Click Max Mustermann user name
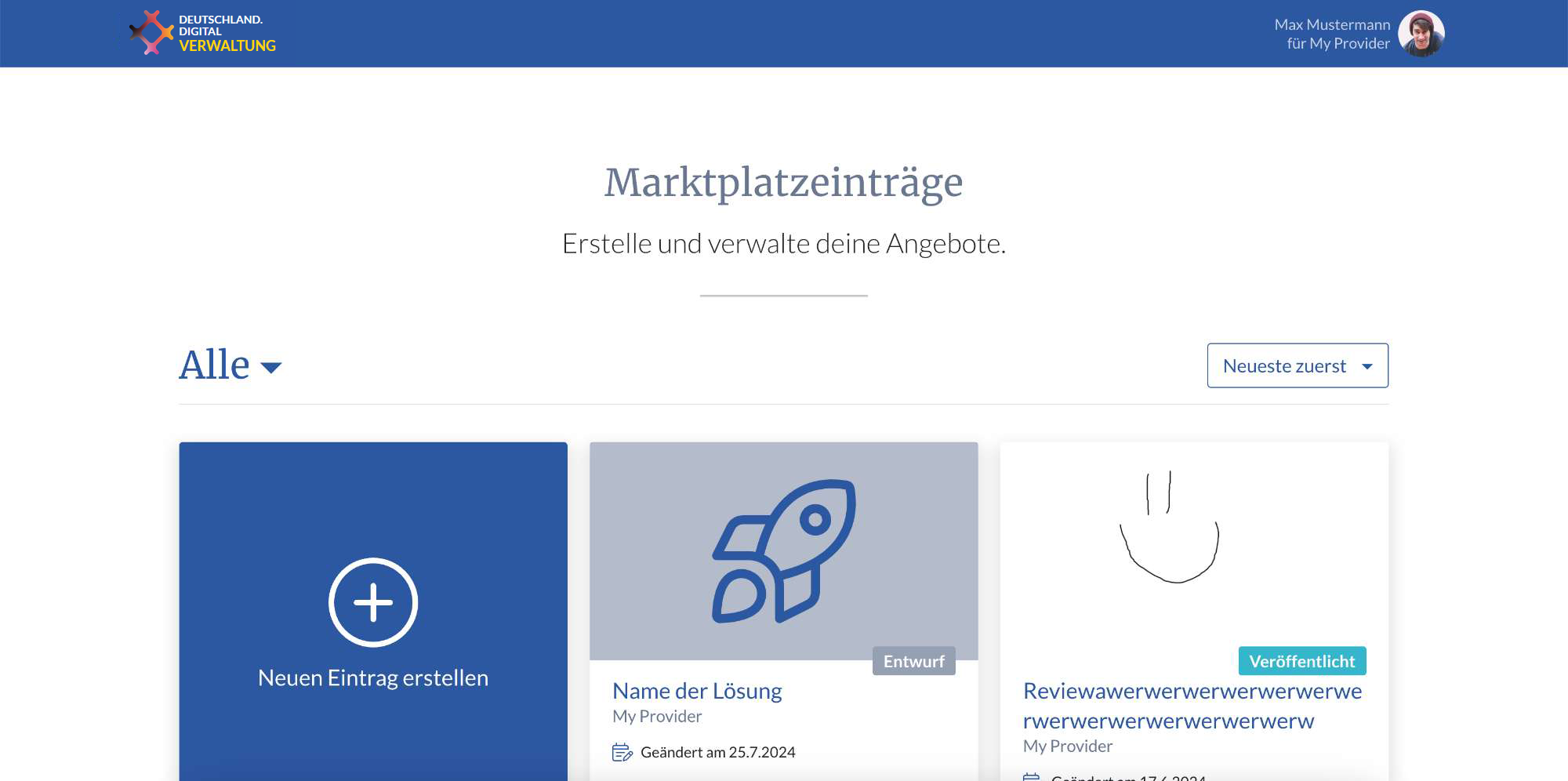The height and width of the screenshot is (781, 1568). [1332, 25]
